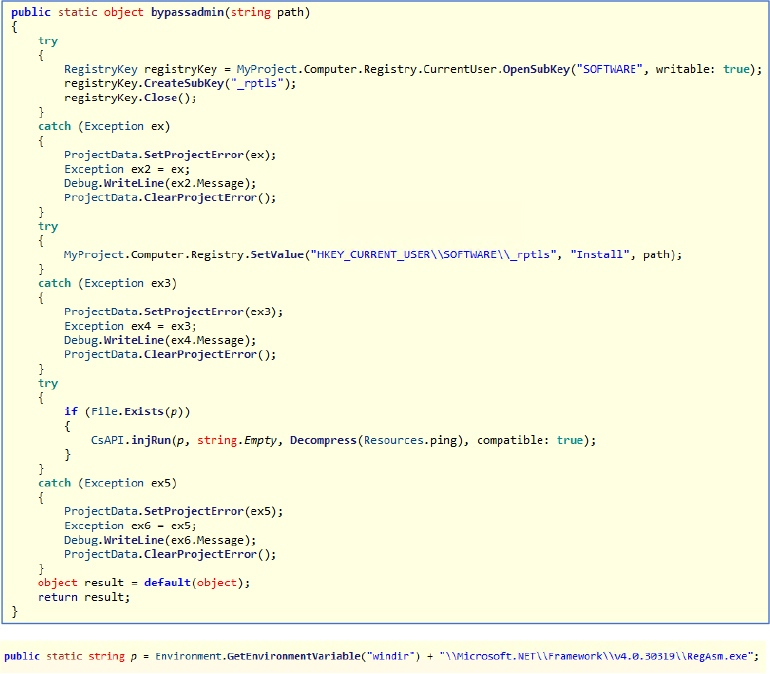Select the CreateSubKey method call

coord(184,83)
